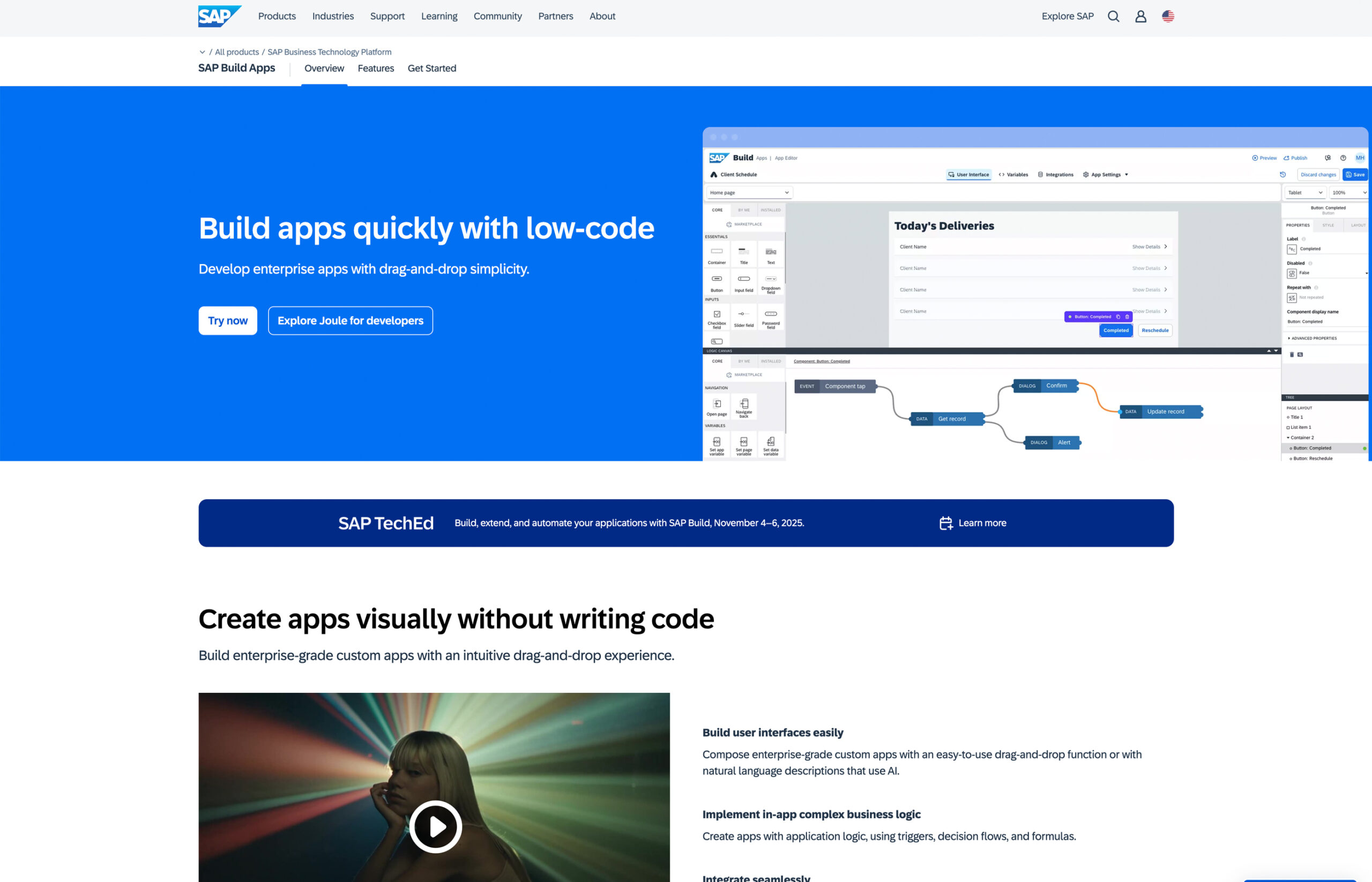
Task: Click the Create apps visually without writing code heading
Action: pos(456,619)
